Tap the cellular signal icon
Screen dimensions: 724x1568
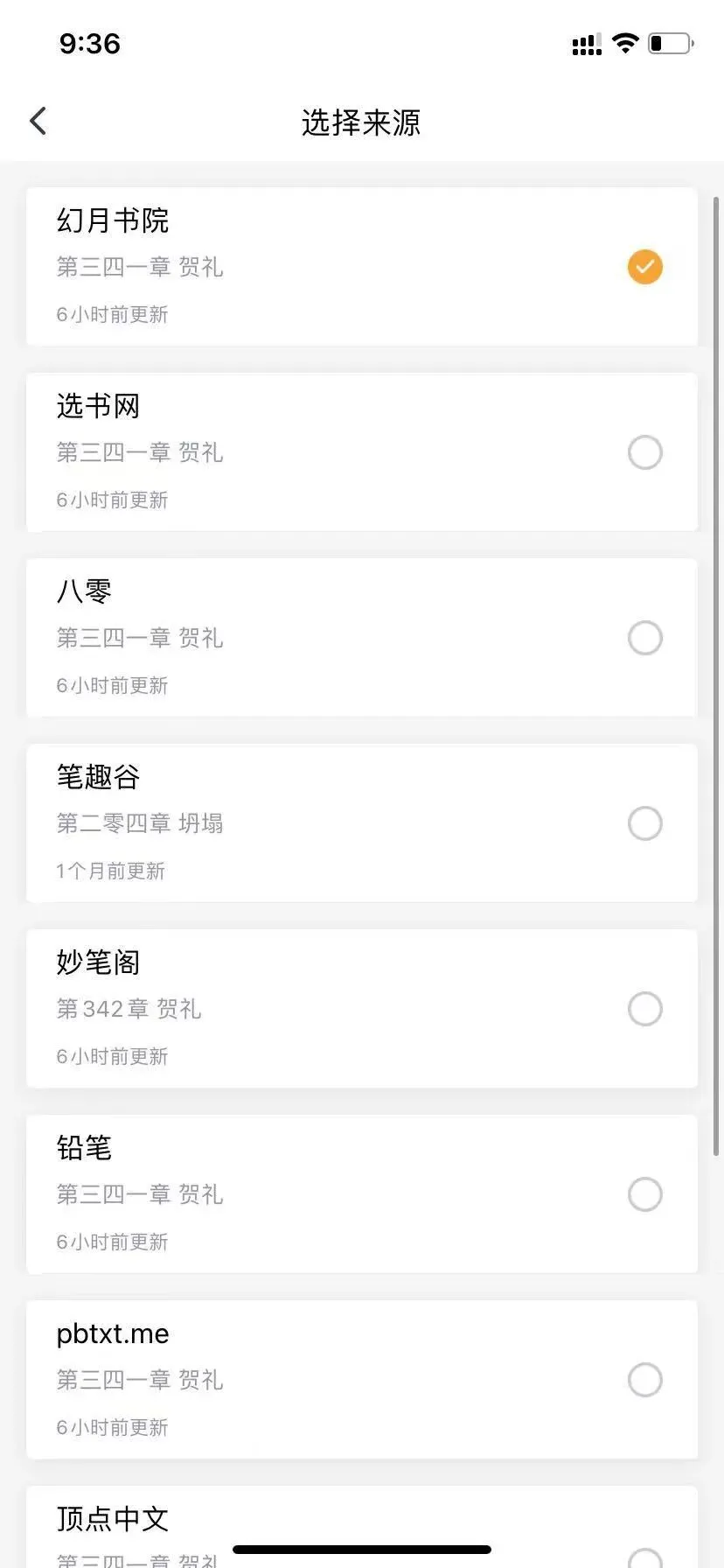pyautogui.click(x=587, y=45)
